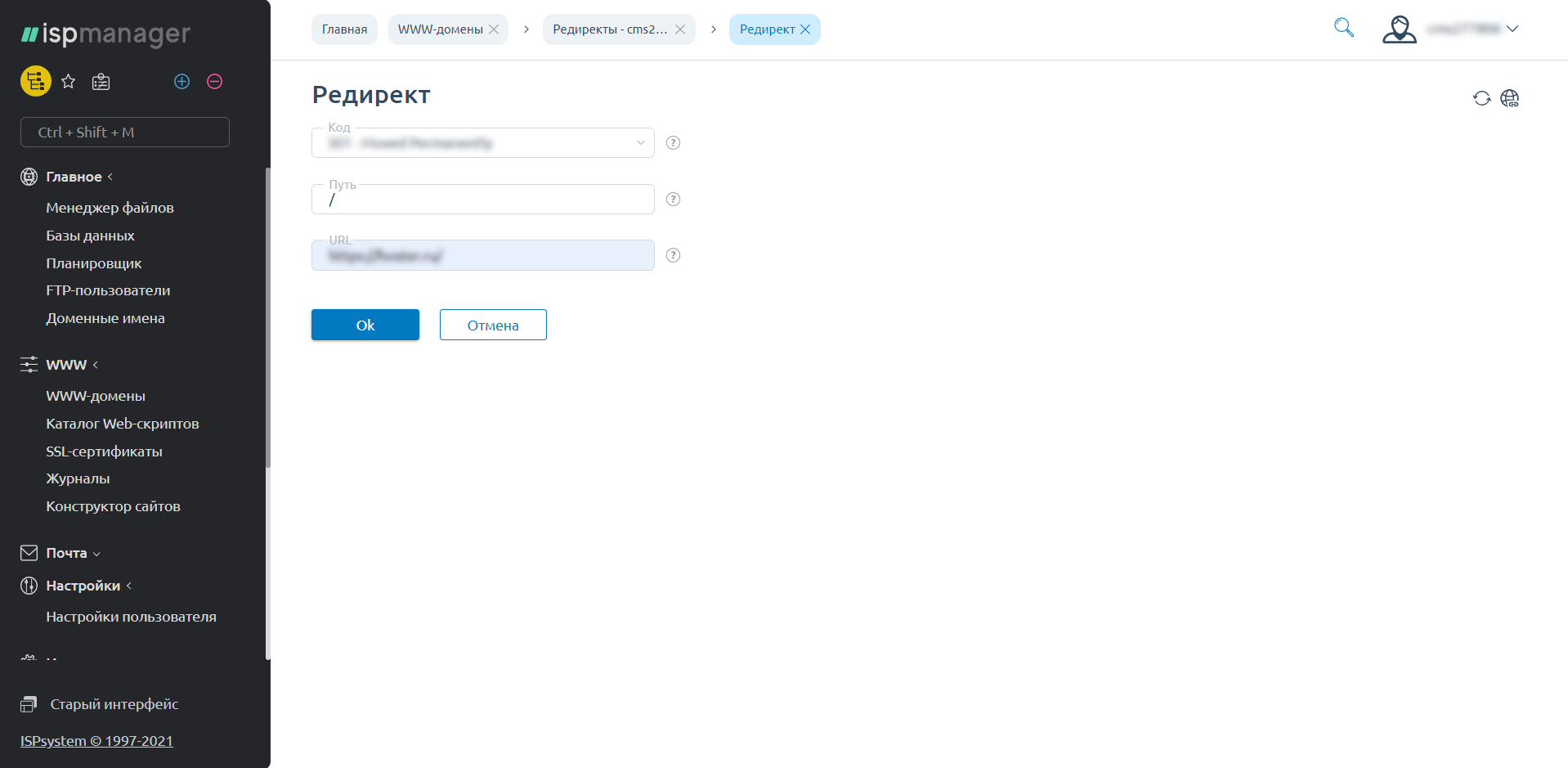Click the blue plus expand-all icon
Screen dimensions: 1568x768
click(x=181, y=81)
